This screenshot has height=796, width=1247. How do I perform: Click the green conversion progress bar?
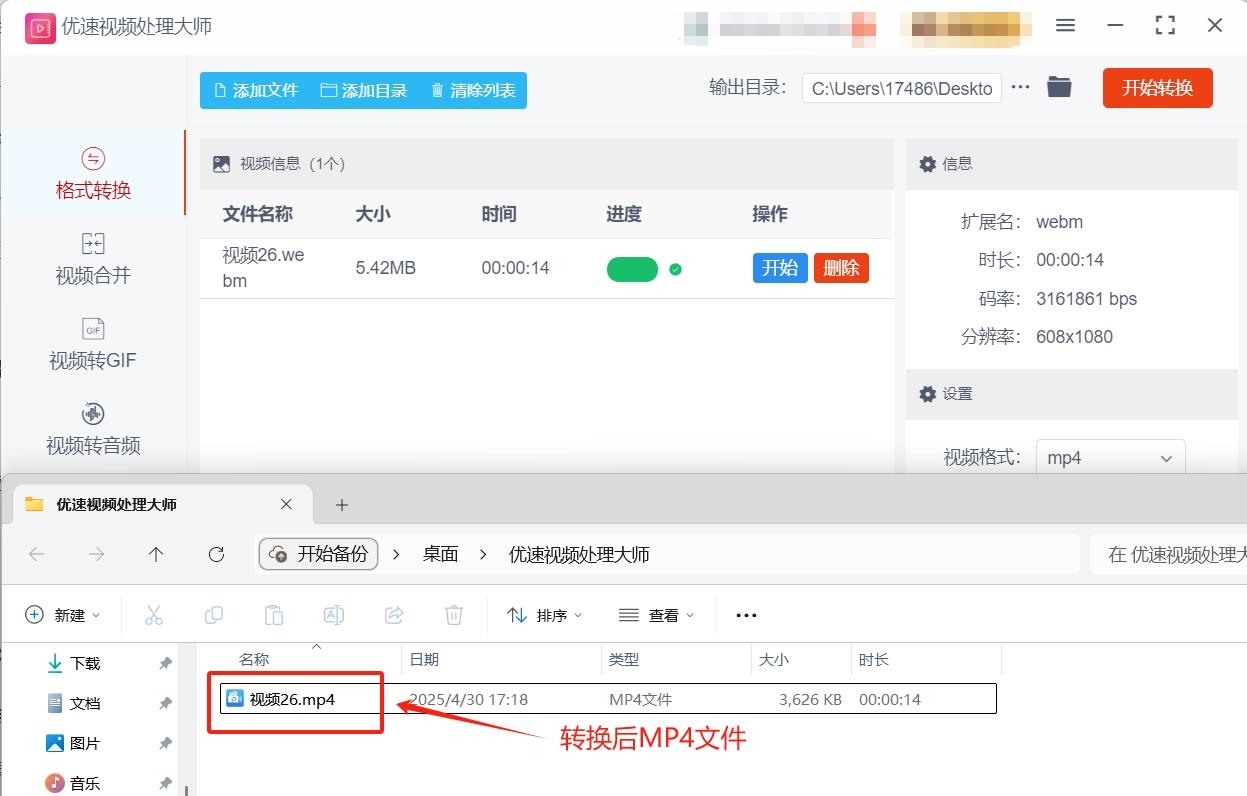pyautogui.click(x=632, y=268)
